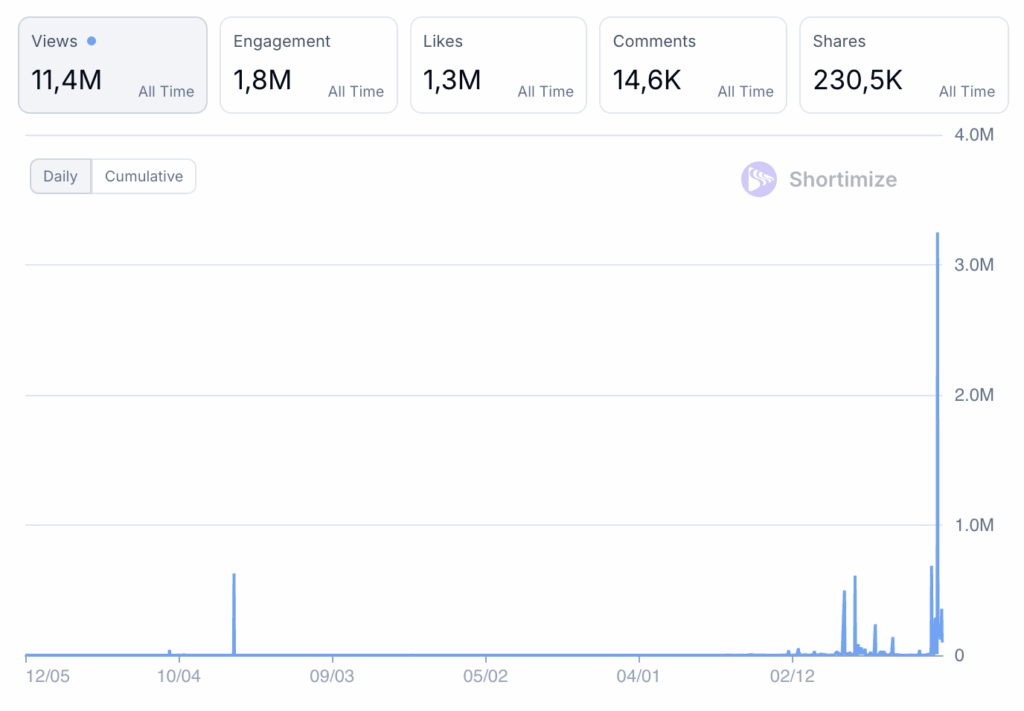Screen dimensions: 1024x711
Task: Click the blue dot on Views card
Action: (x=92, y=41)
